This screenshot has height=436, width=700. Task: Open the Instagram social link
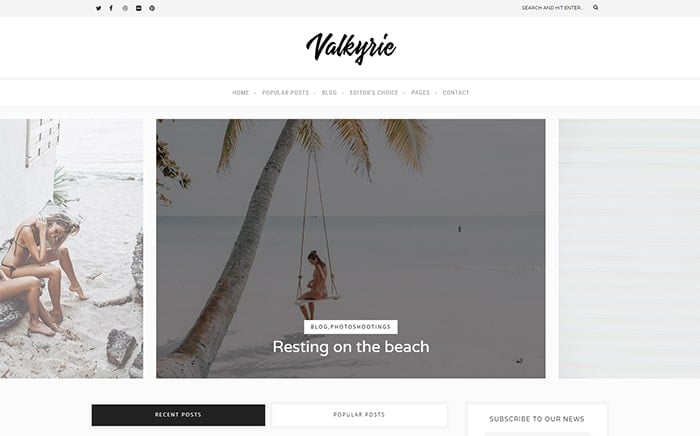[125, 8]
